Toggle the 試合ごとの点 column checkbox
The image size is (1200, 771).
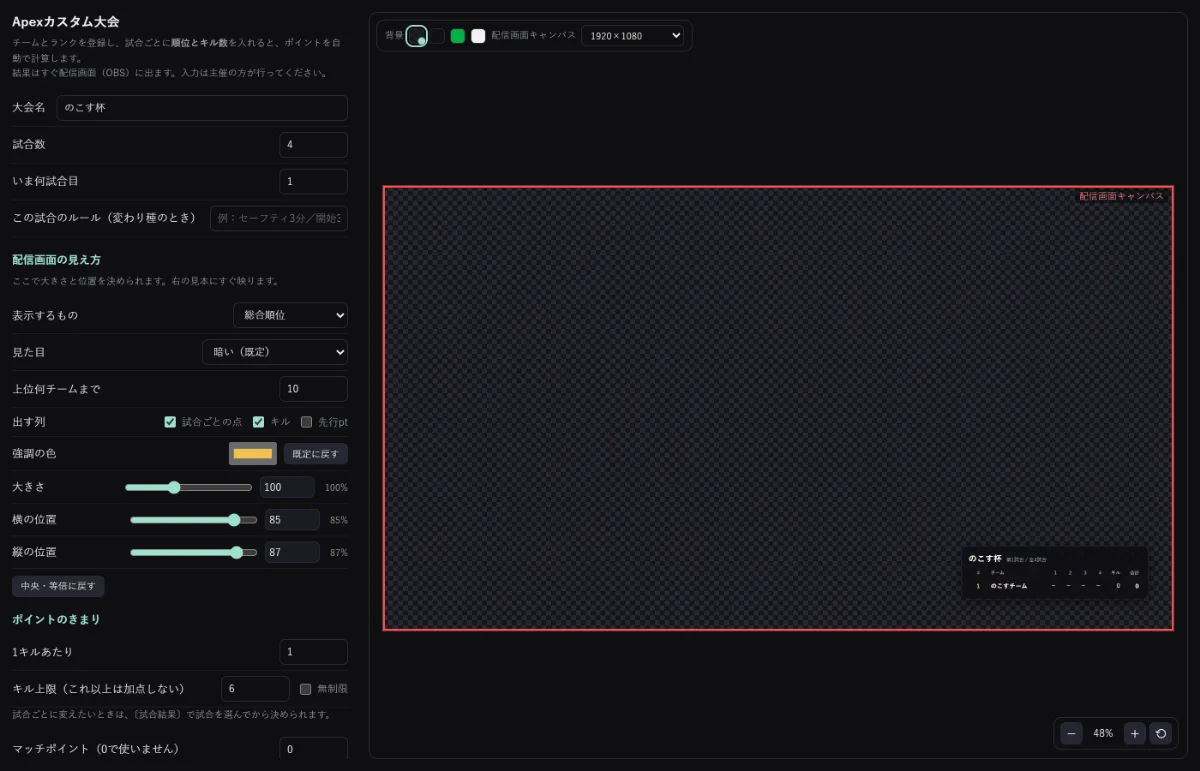click(170, 422)
